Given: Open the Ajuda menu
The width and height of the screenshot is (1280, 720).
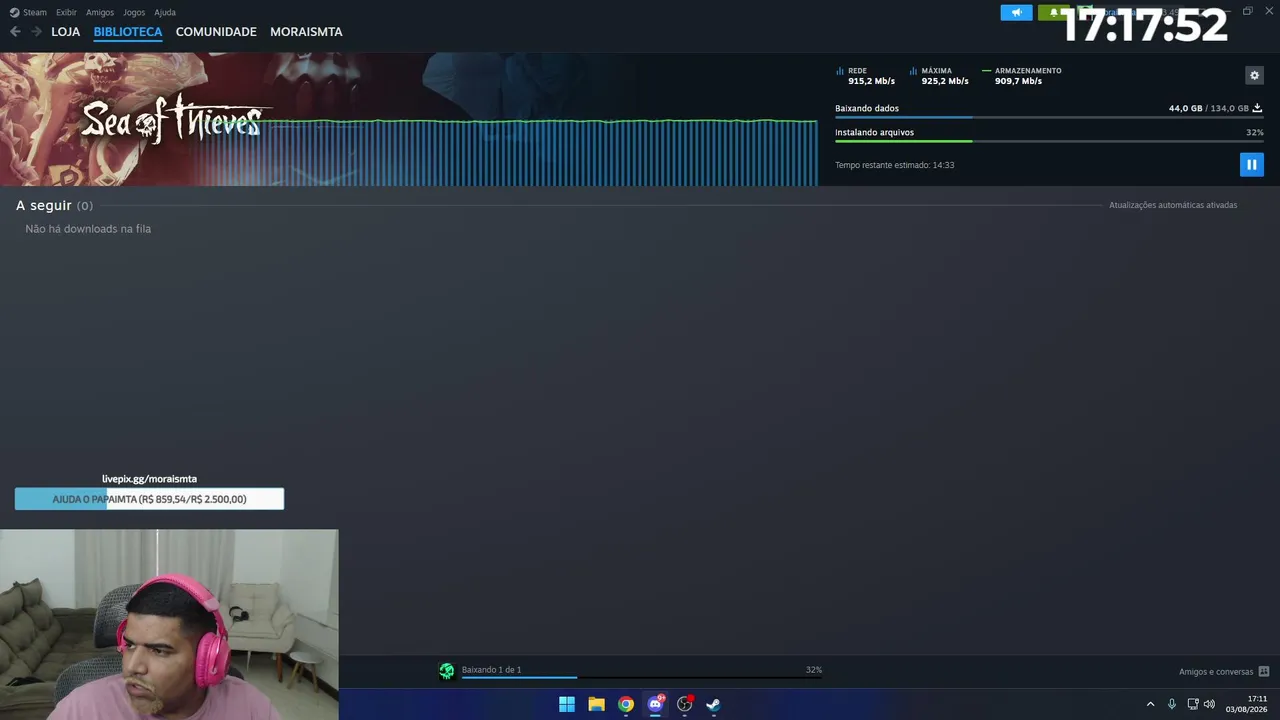Looking at the screenshot, I should pyautogui.click(x=165, y=13).
